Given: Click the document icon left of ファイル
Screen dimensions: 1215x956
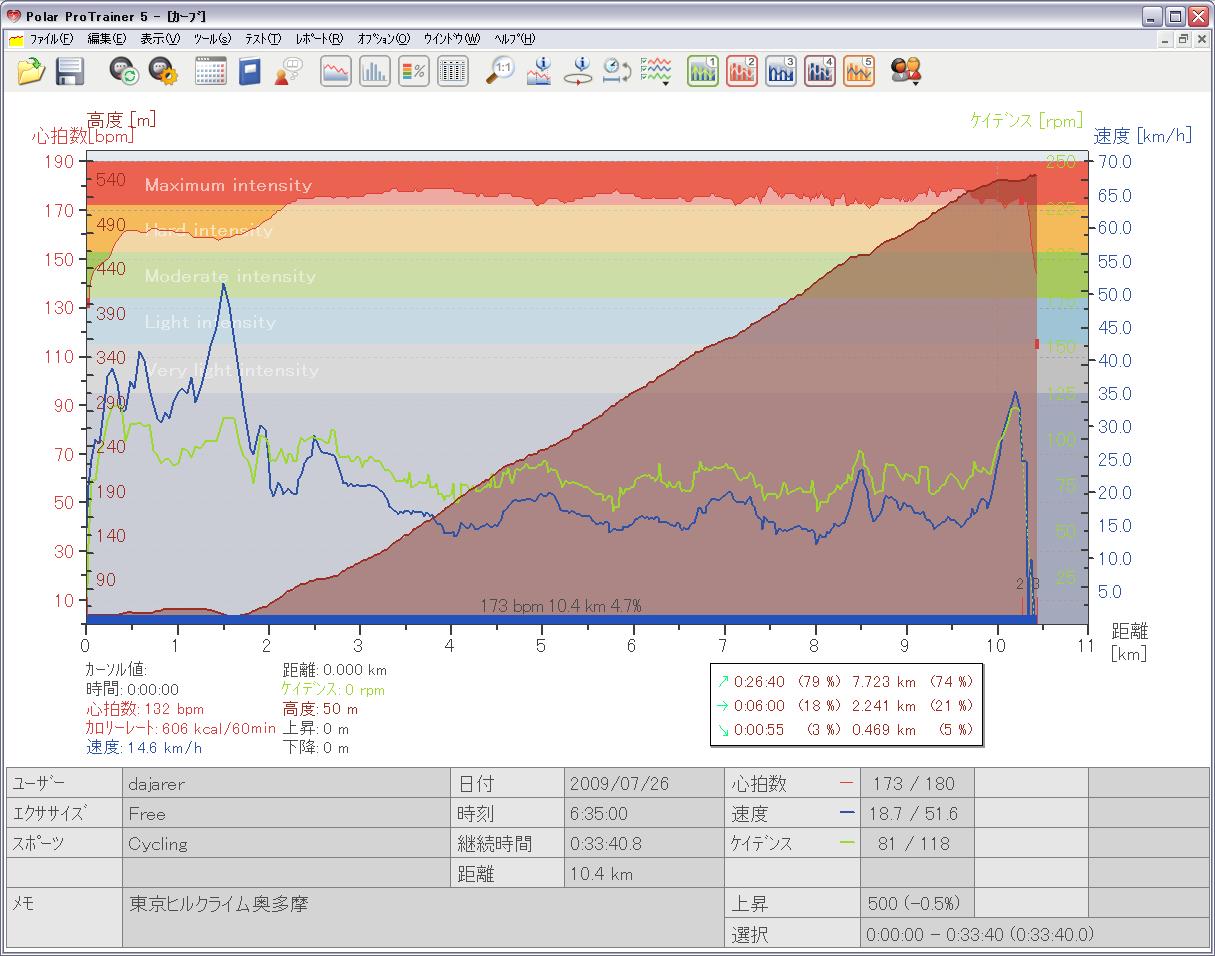Looking at the screenshot, I should (16, 39).
